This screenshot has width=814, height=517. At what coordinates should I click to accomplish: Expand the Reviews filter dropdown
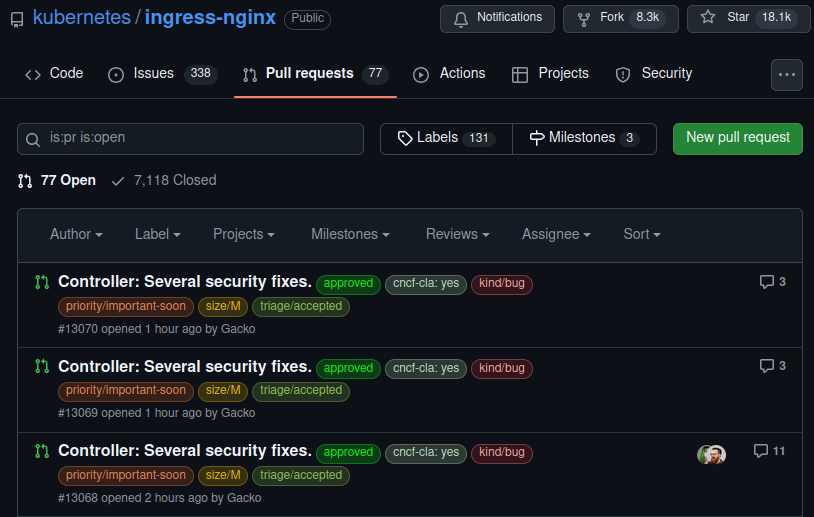point(457,234)
